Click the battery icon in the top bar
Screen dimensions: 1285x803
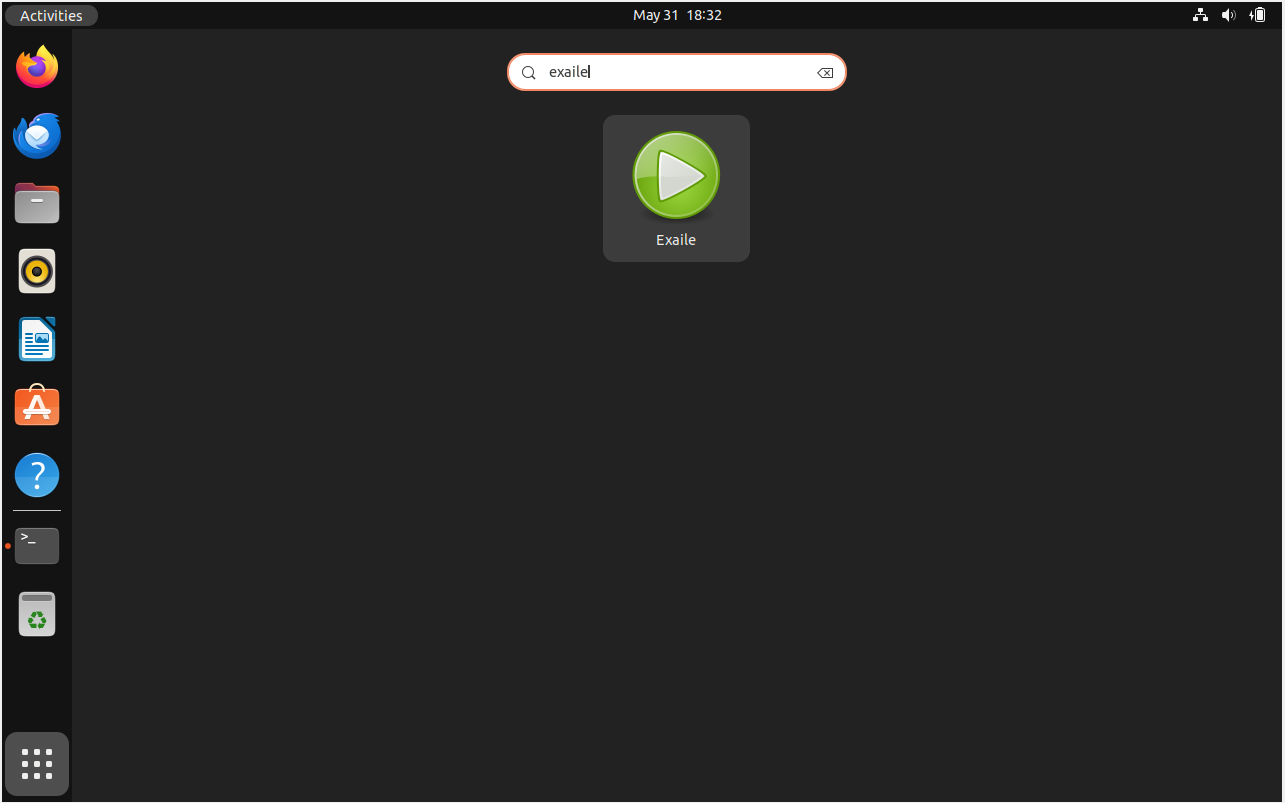click(x=1258, y=15)
